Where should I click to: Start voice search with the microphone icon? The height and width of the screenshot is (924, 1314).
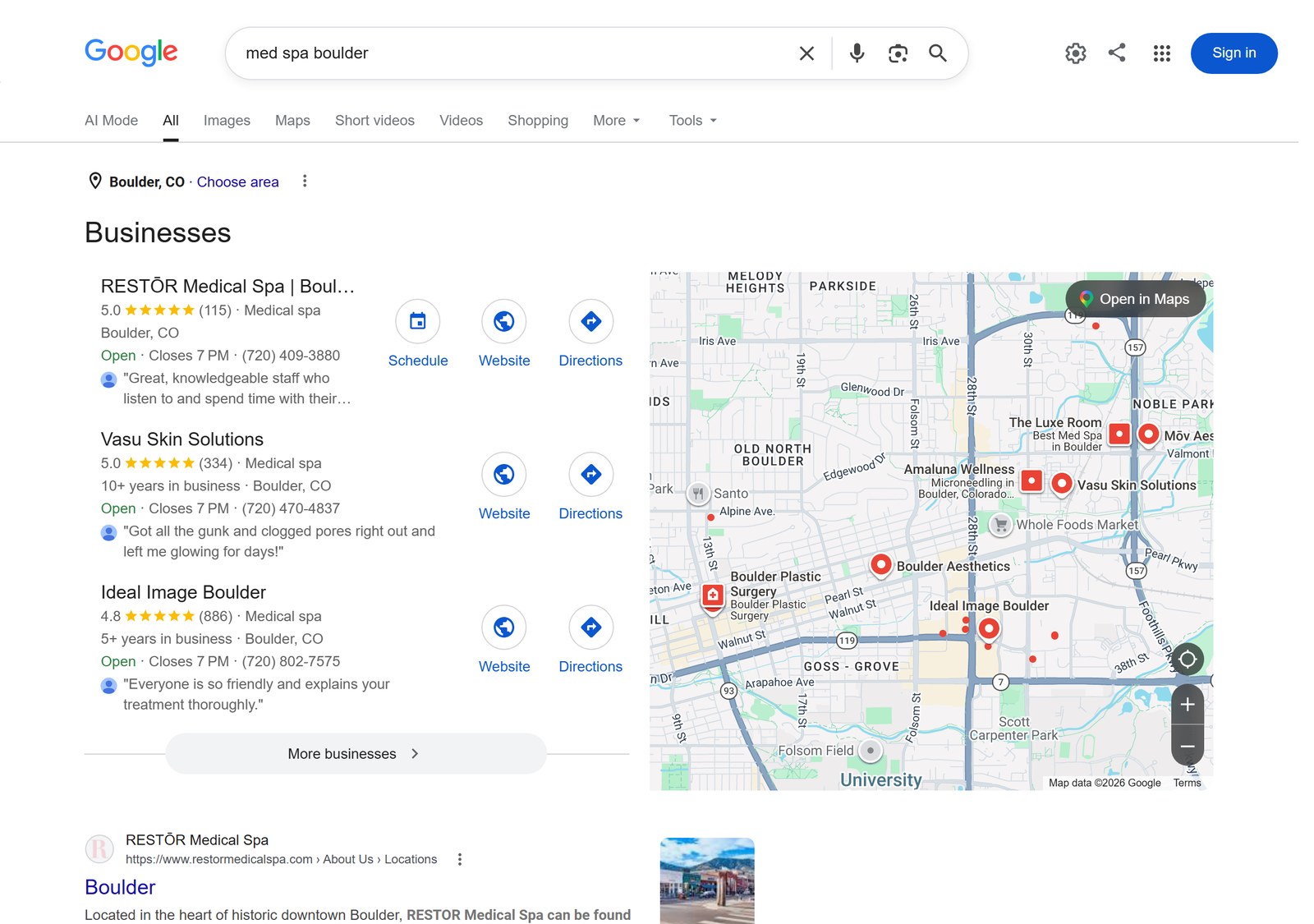pos(857,53)
